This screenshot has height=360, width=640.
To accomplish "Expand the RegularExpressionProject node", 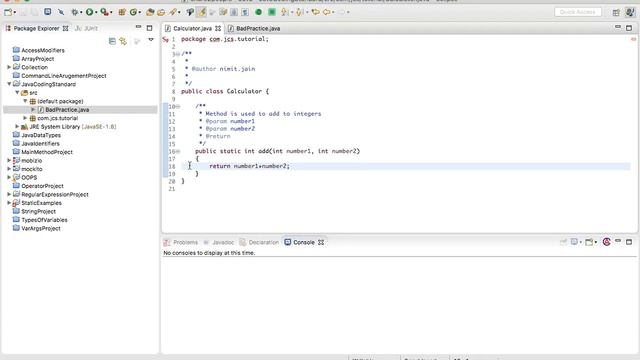I will tap(9, 194).
